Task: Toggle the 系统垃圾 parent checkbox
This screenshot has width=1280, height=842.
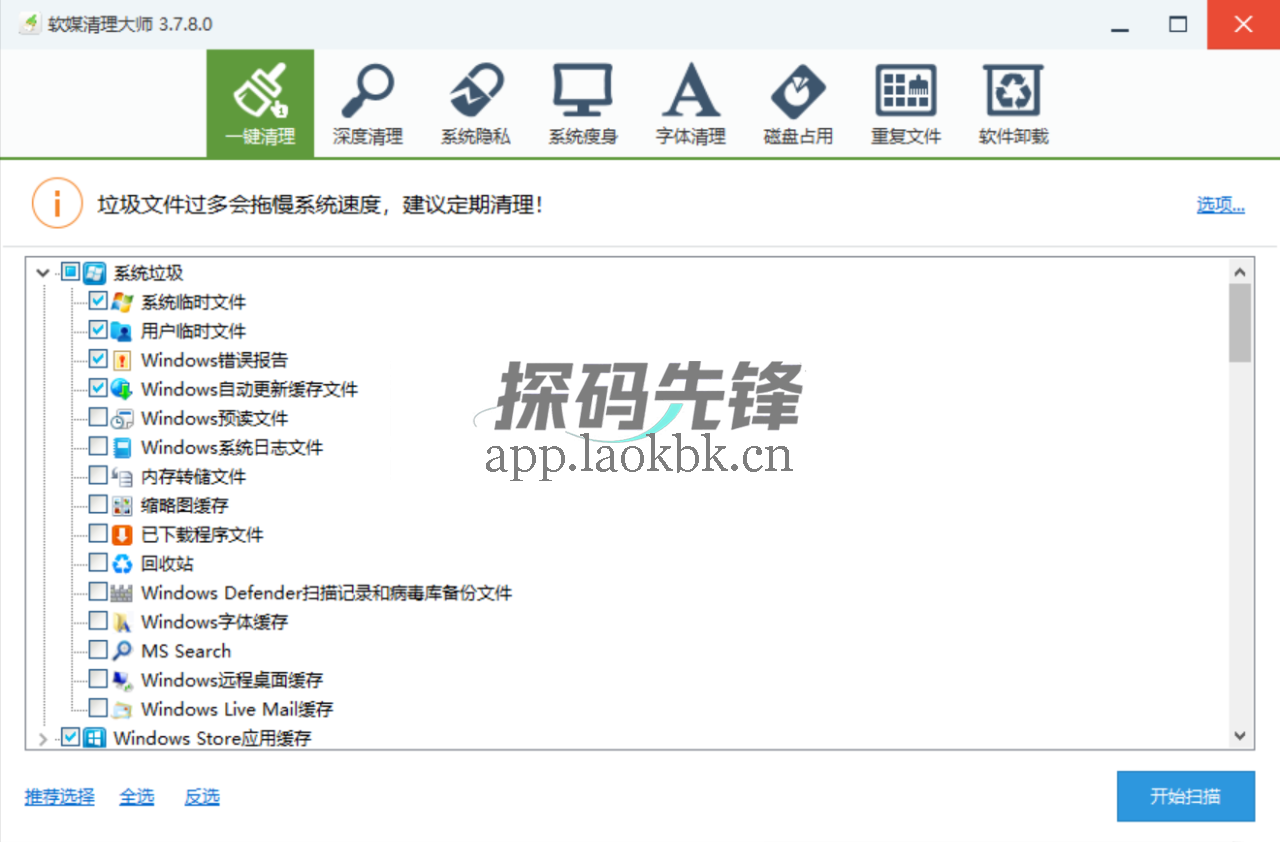Action: tap(70, 272)
